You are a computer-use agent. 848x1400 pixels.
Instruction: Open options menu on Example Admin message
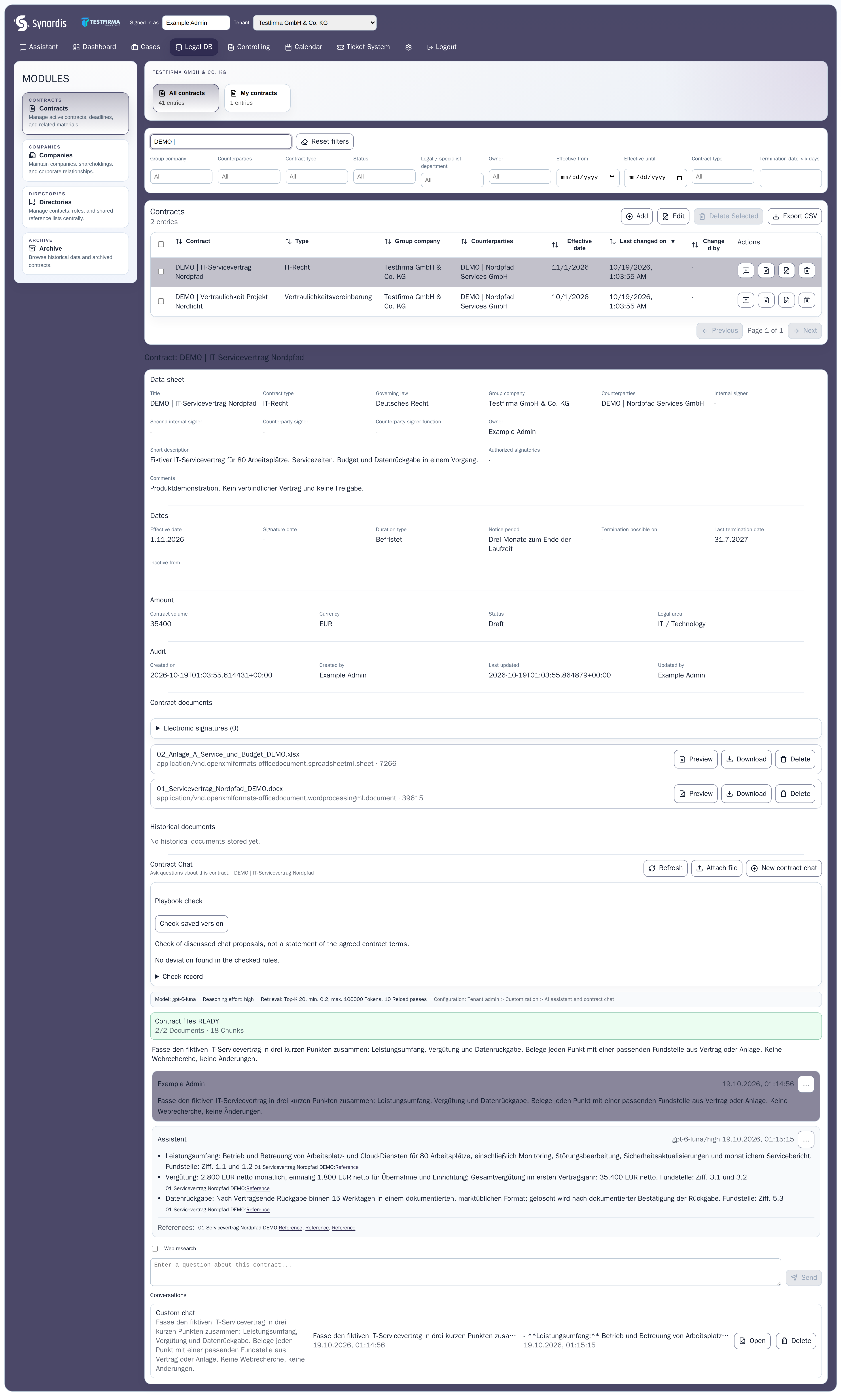[805, 1084]
